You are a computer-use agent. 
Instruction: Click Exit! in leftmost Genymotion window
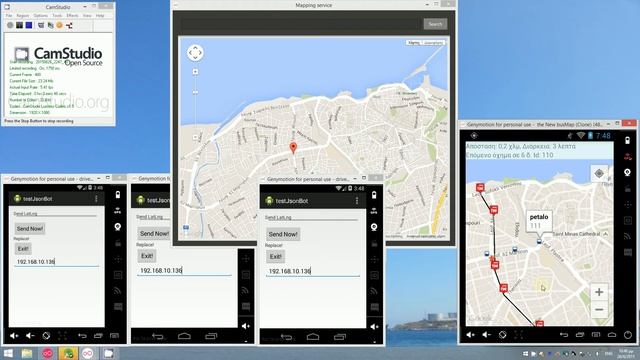point(23,249)
